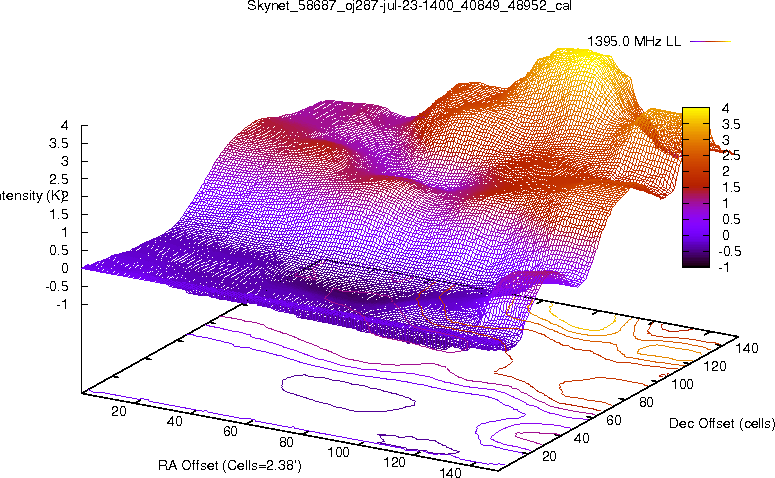The image size is (775, 478).
Task: Click intensity axis tick label -0.5
Action: coord(56,286)
